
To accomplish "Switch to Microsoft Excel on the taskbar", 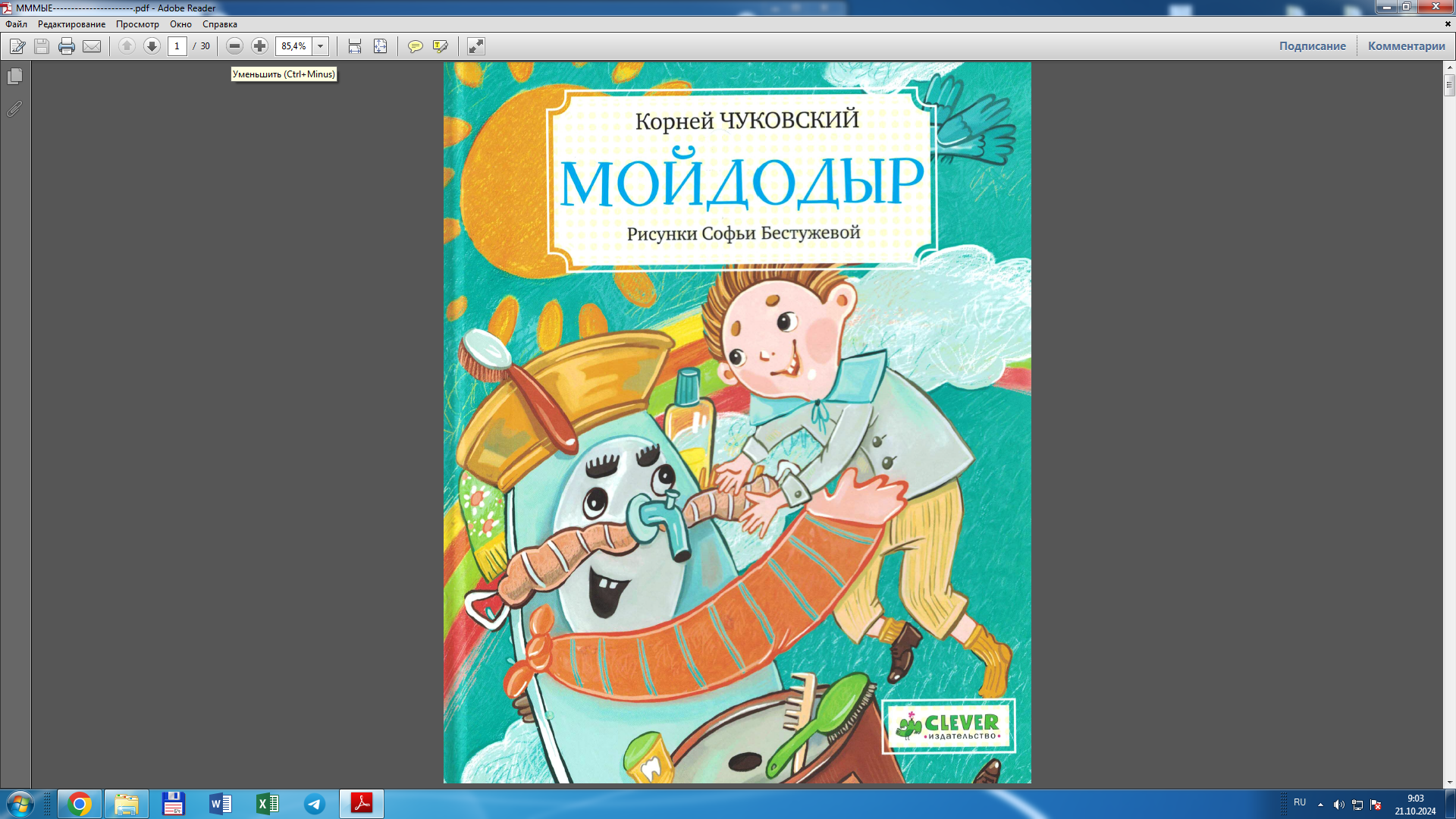I will click(267, 804).
